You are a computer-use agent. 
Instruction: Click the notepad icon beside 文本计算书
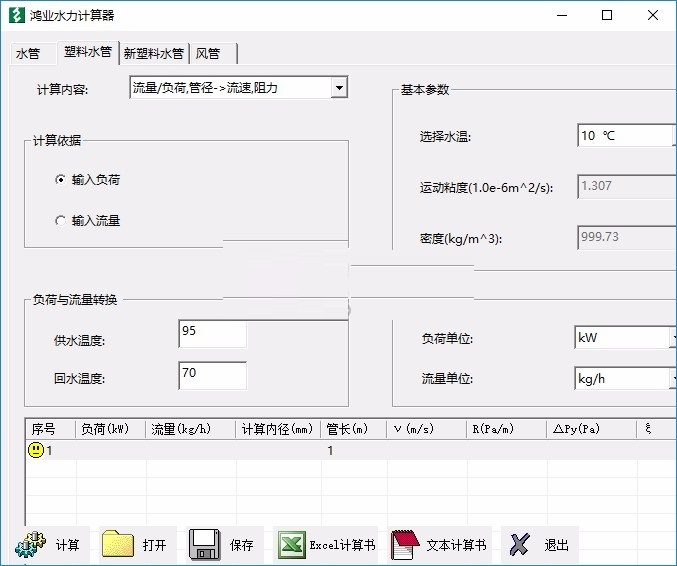pyautogui.click(x=405, y=544)
